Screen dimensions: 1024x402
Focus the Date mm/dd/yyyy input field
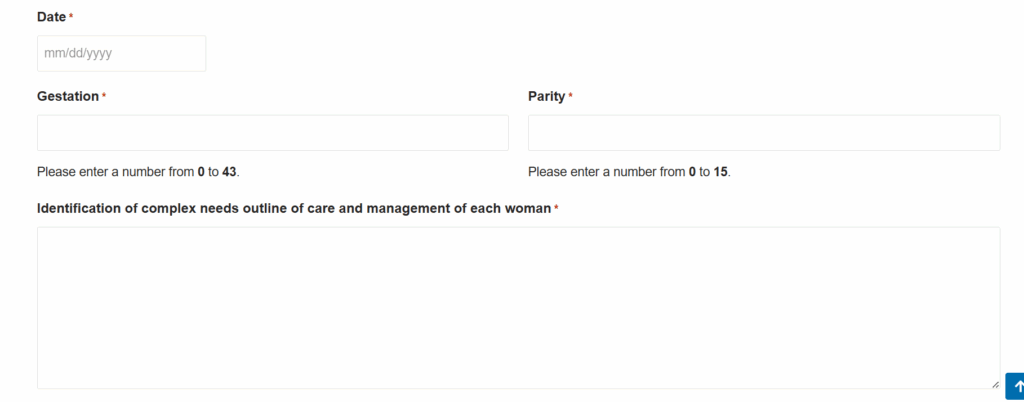(x=121, y=54)
